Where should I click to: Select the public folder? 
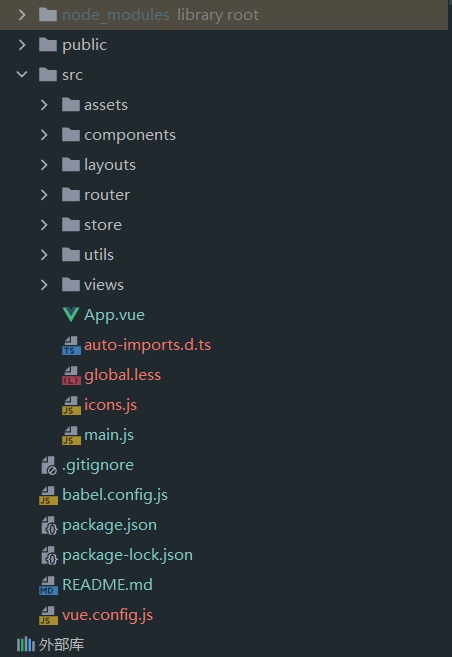(85, 45)
